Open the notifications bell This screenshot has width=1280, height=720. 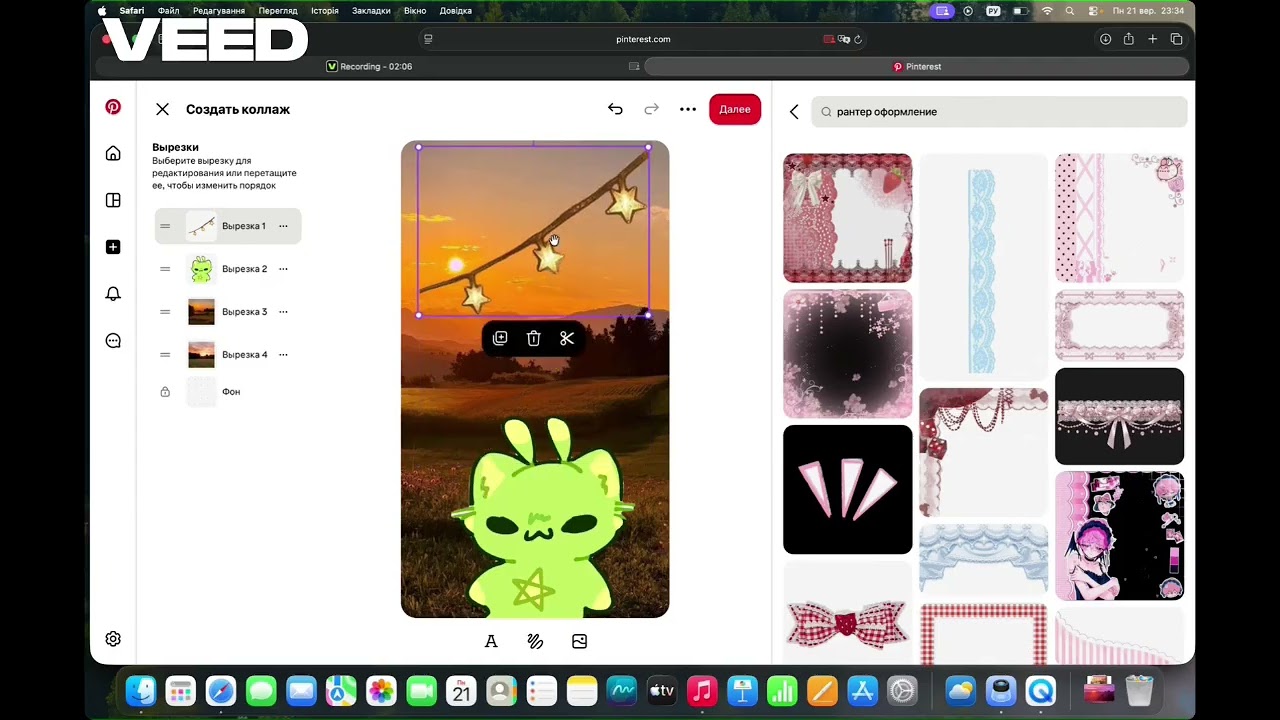[x=113, y=293]
